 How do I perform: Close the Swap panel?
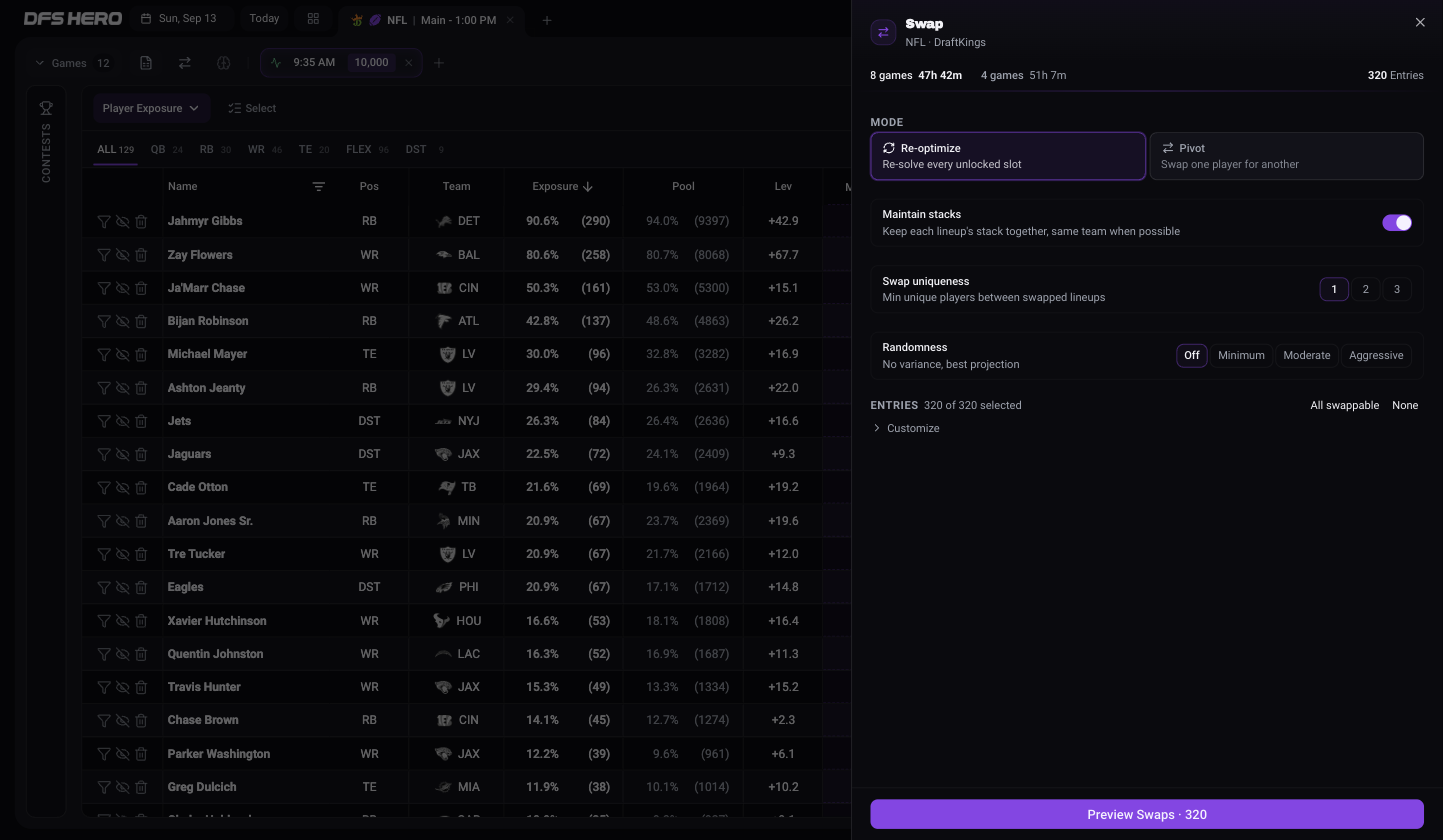coord(1420,22)
